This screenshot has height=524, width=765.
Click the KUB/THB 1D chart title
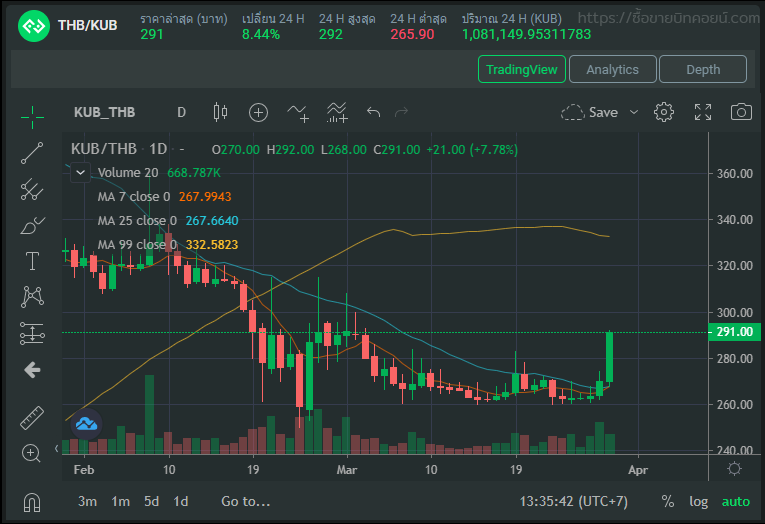119,149
